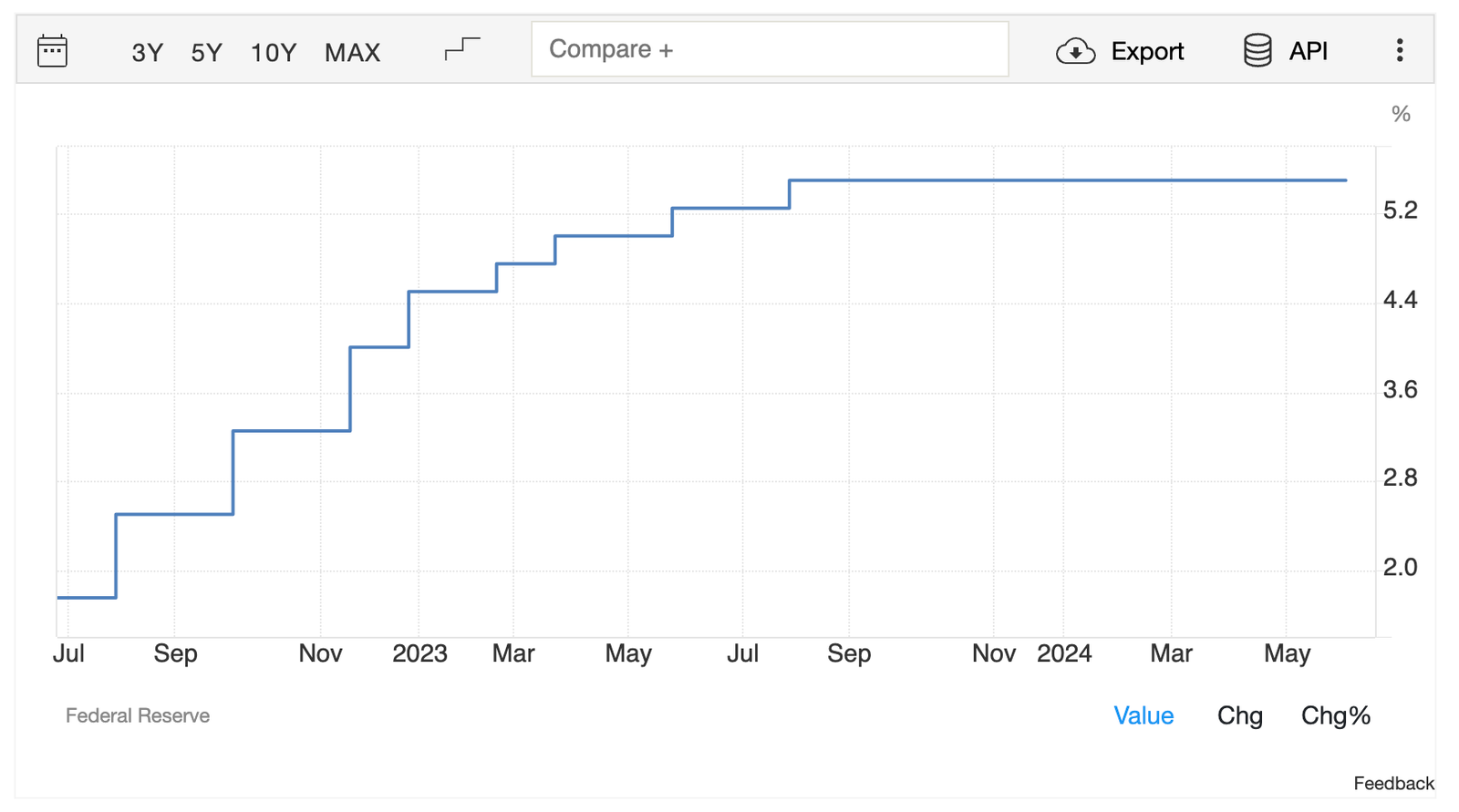Click the Export cloud download icon
The width and height of the screenshot is (1459, 812).
(x=1075, y=51)
